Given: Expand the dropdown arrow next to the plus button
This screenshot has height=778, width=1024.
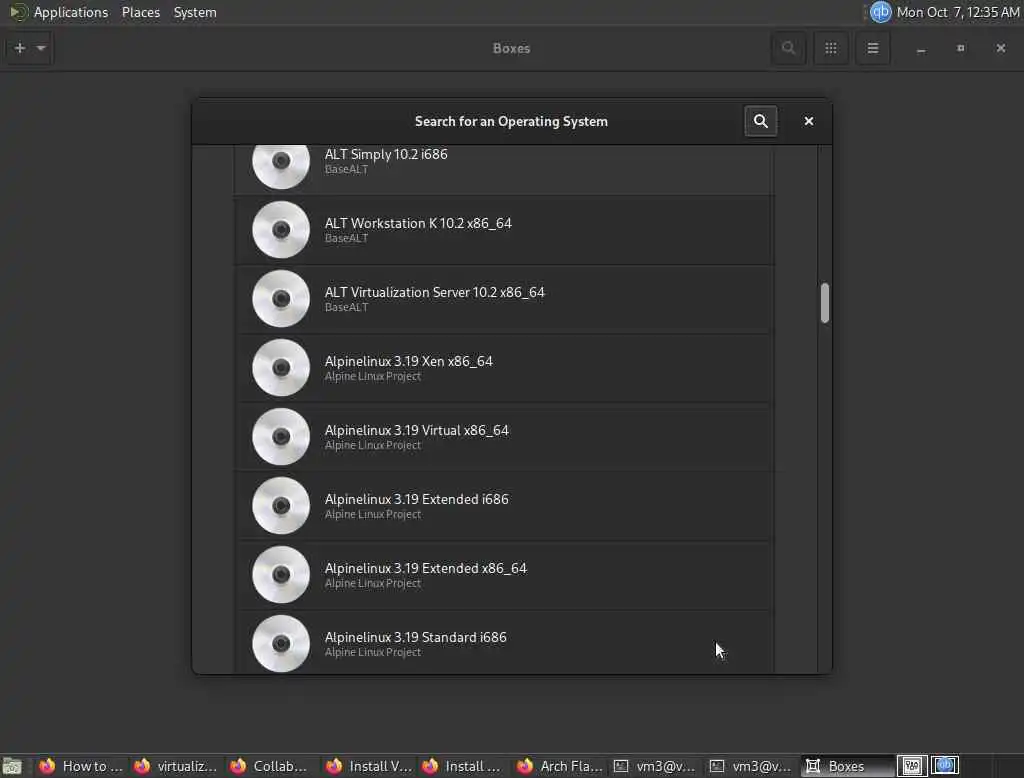Looking at the screenshot, I should (41, 48).
